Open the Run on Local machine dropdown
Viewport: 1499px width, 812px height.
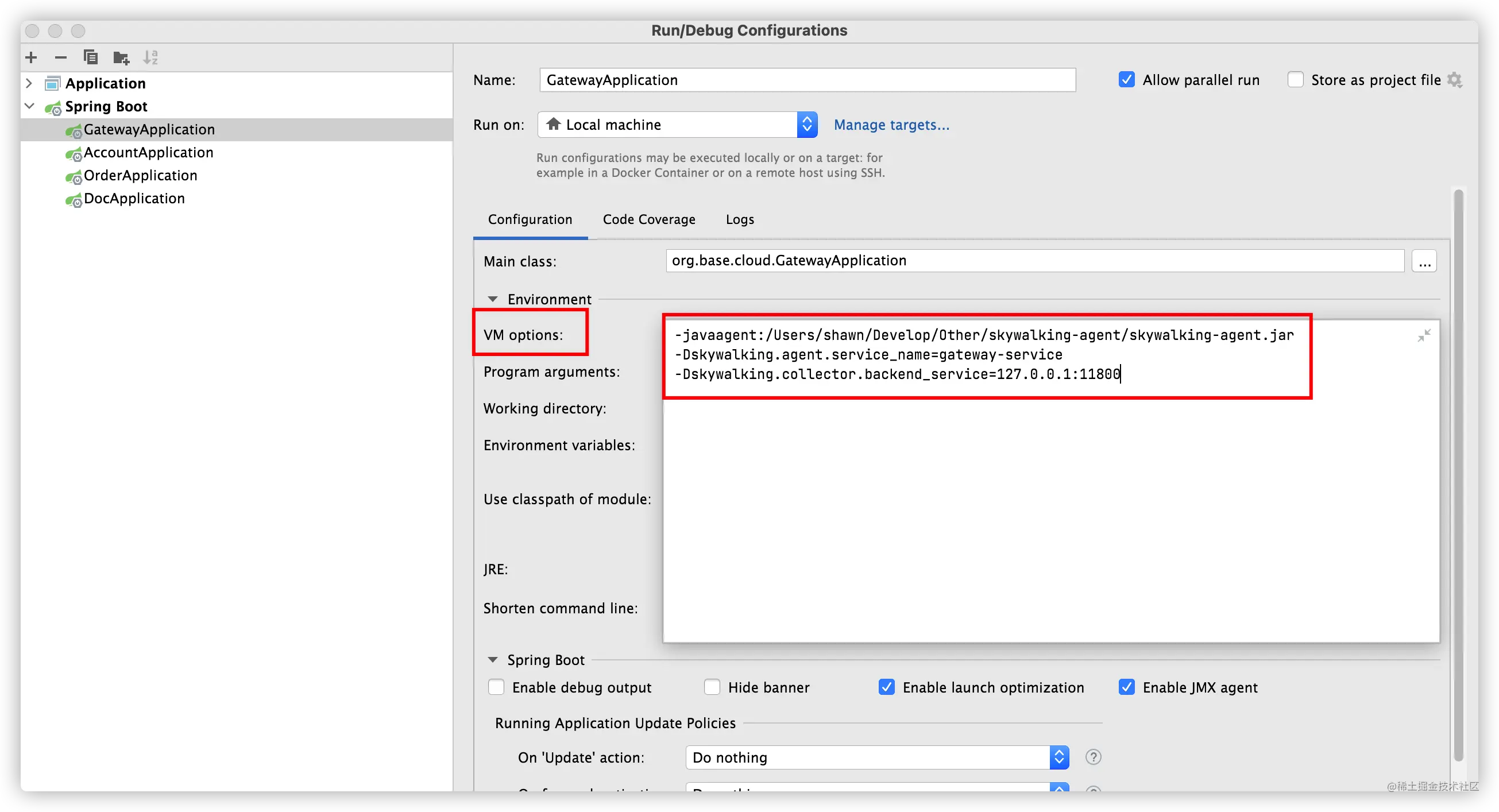tap(677, 125)
